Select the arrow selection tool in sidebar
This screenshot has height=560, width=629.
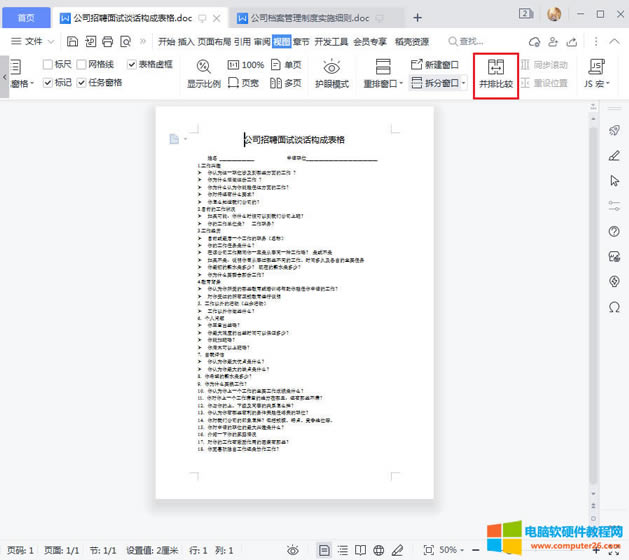614,180
